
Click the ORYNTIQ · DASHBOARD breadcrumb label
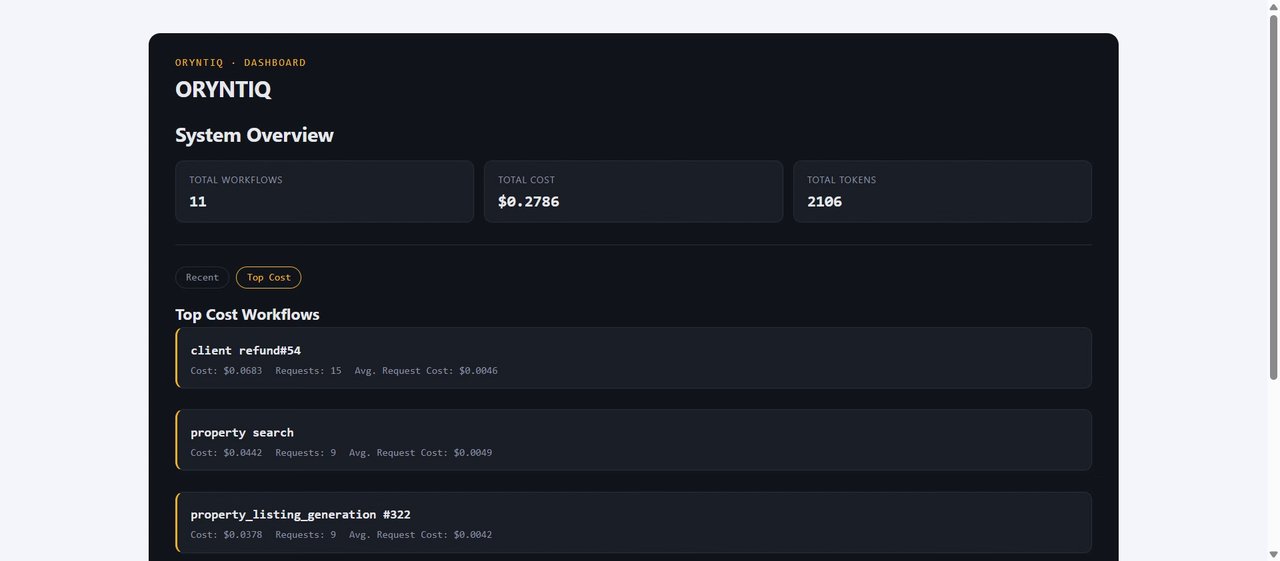[241, 62]
